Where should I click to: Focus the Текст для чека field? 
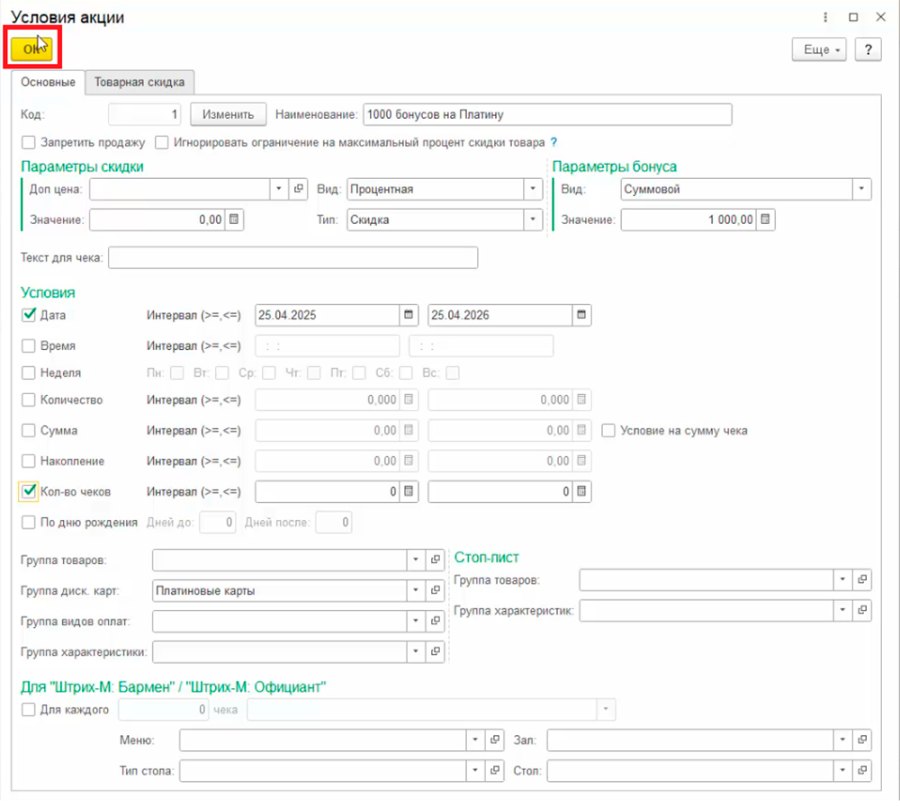[x=293, y=257]
